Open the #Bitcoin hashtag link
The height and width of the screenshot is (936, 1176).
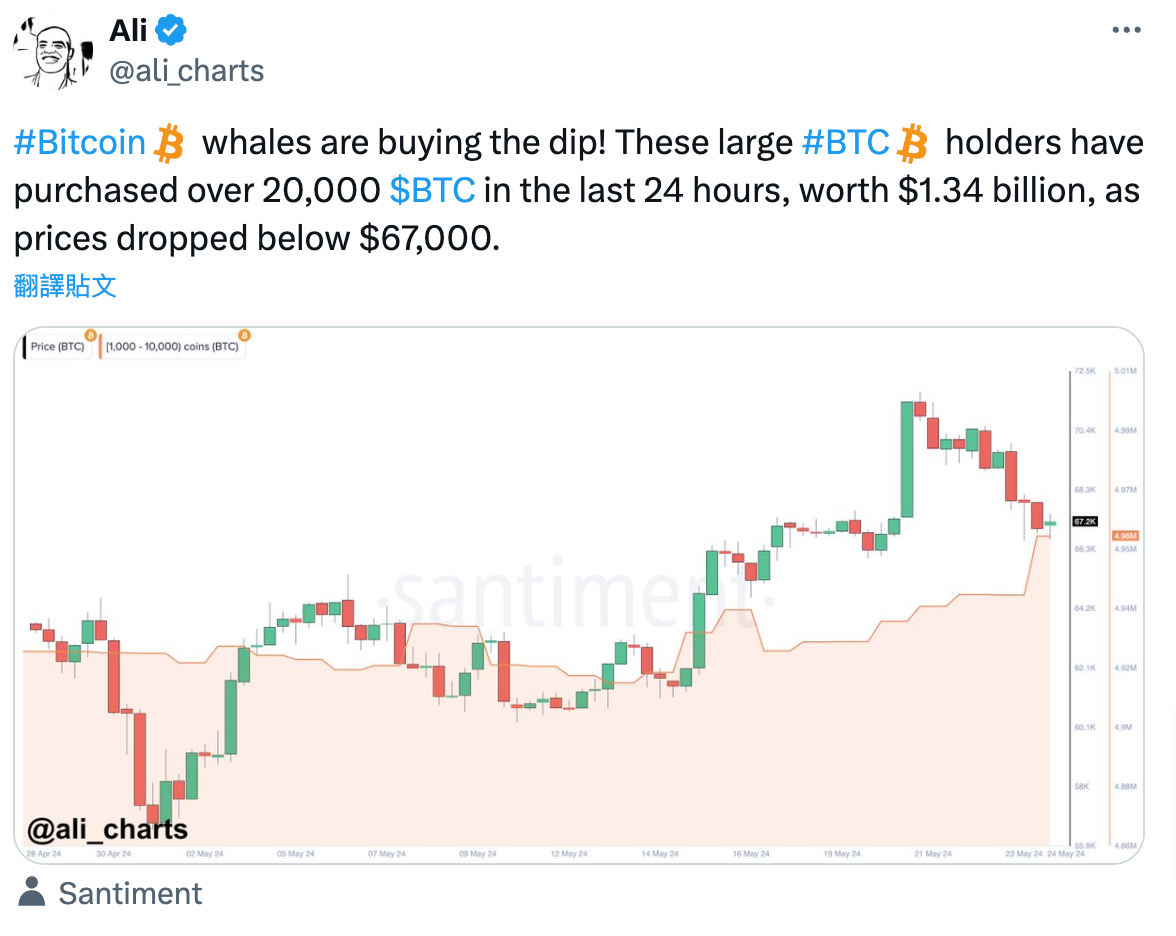click(80, 143)
